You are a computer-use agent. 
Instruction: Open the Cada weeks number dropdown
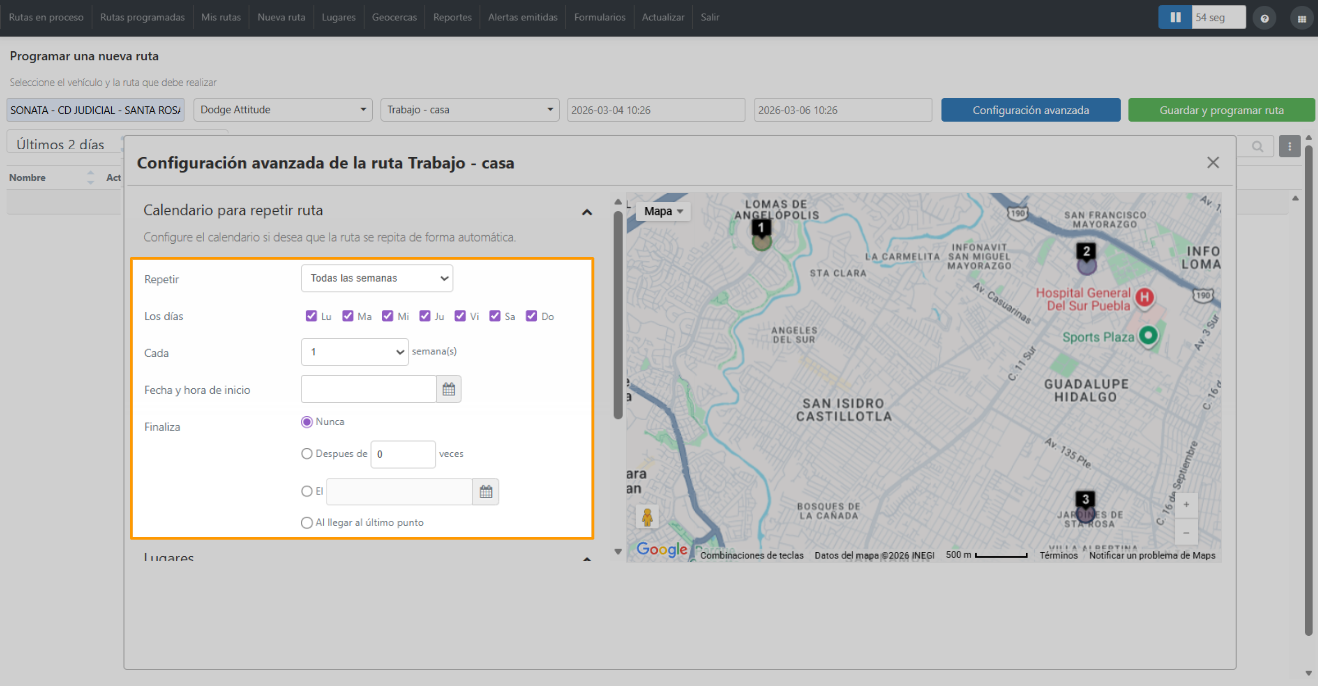coord(355,352)
